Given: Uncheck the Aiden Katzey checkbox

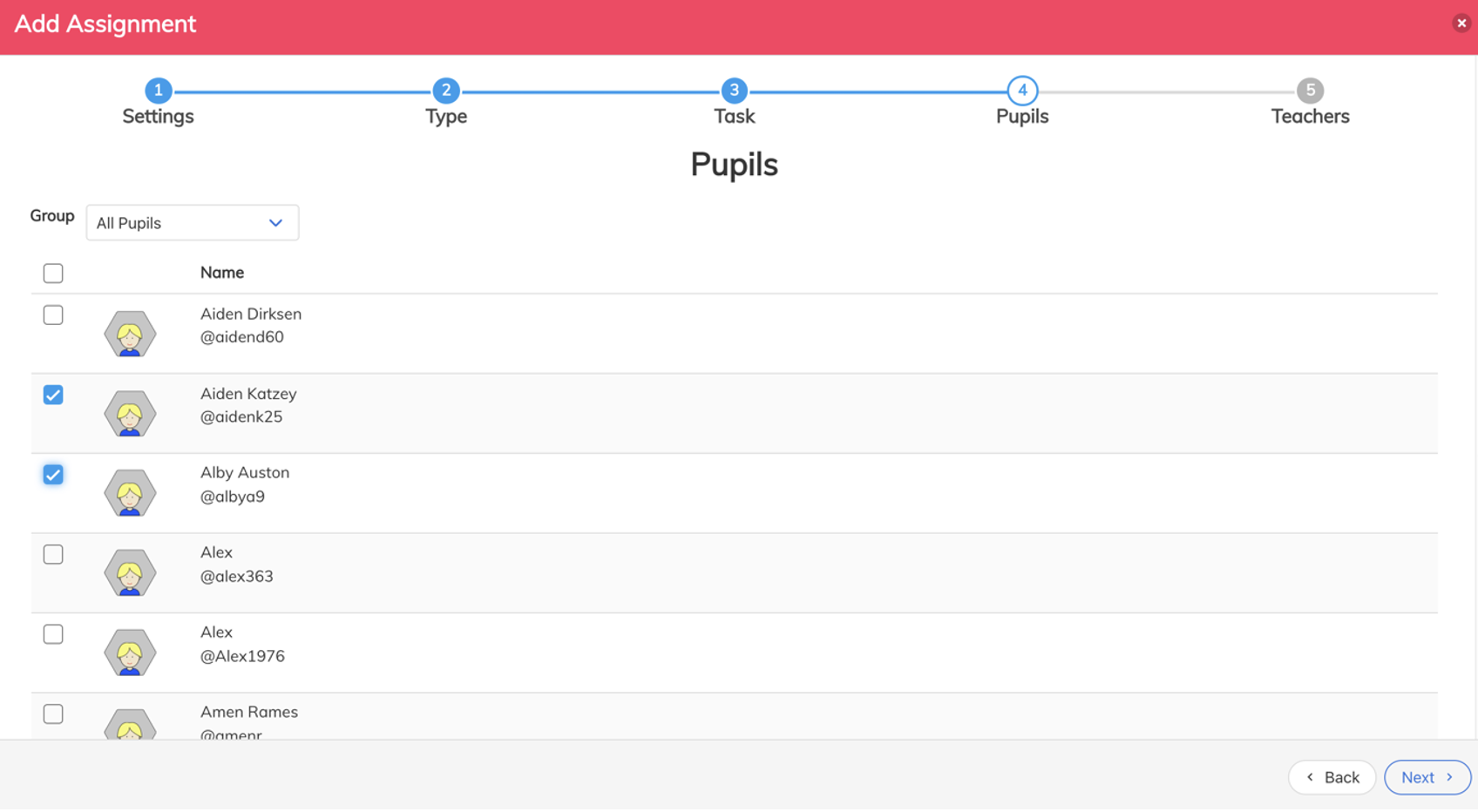Looking at the screenshot, I should (x=53, y=396).
